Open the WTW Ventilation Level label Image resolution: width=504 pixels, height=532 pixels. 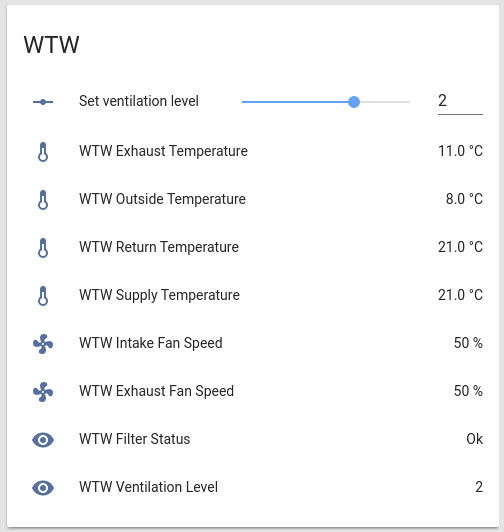click(148, 487)
